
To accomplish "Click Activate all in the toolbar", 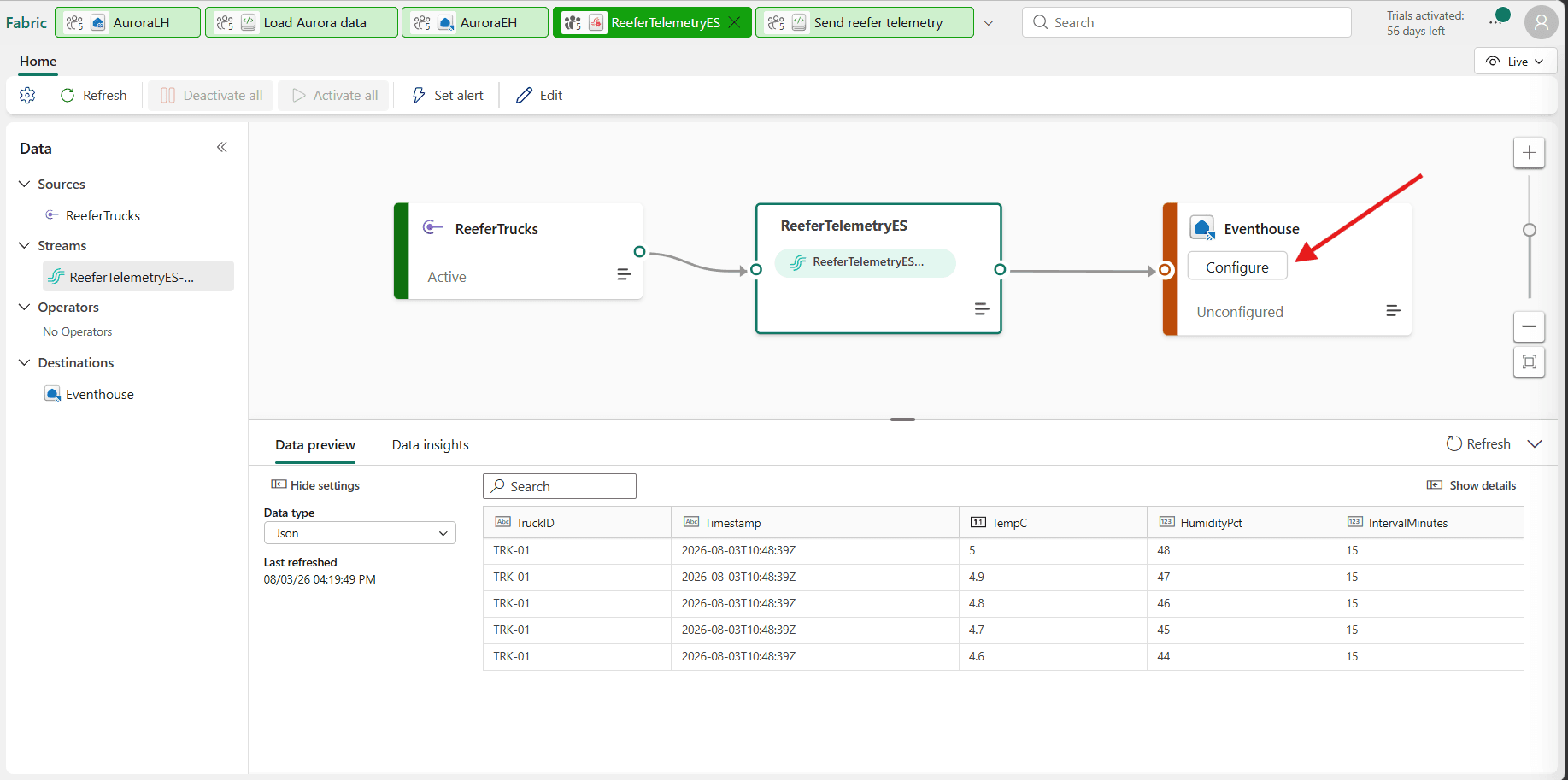I will pyautogui.click(x=335, y=96).
